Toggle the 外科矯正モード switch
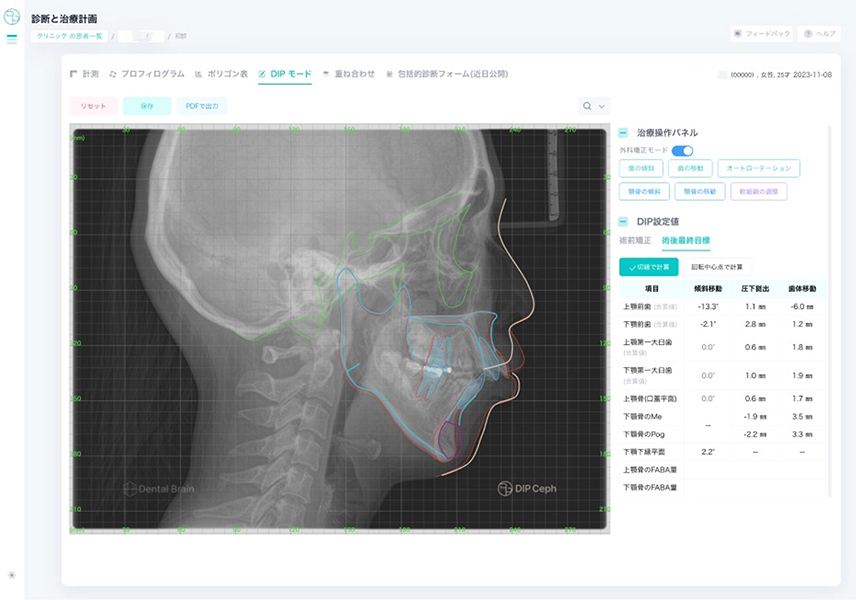856x600 pixels. [x=682, y=150]
